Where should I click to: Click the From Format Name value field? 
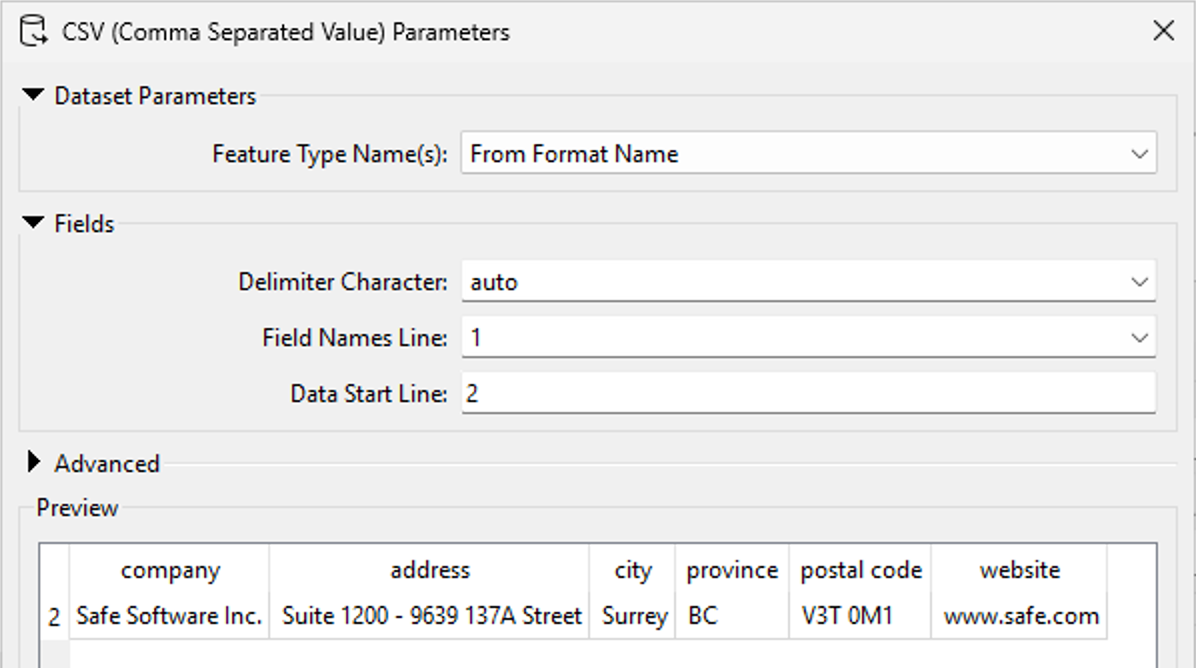[x=700, y=153]
